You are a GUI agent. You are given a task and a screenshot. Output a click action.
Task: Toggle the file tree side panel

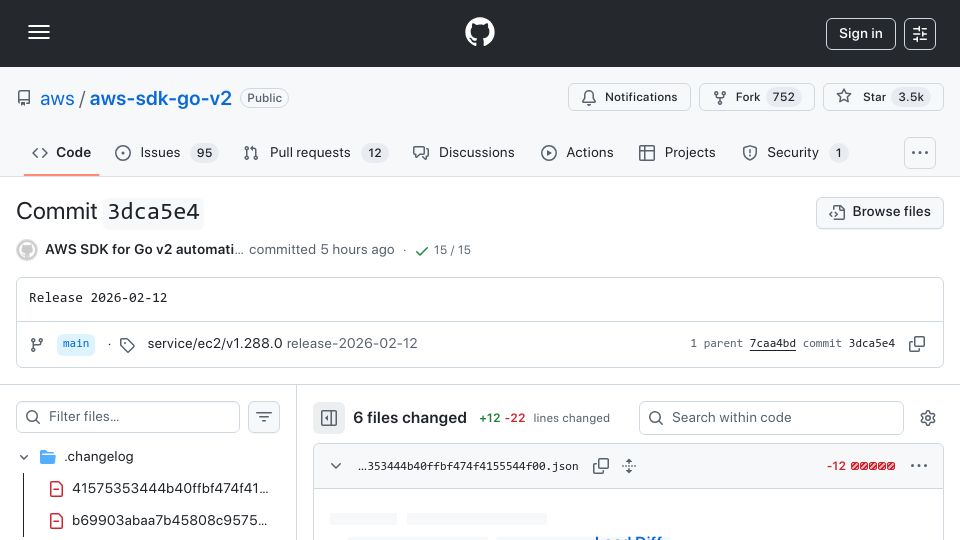click(329, 418)
